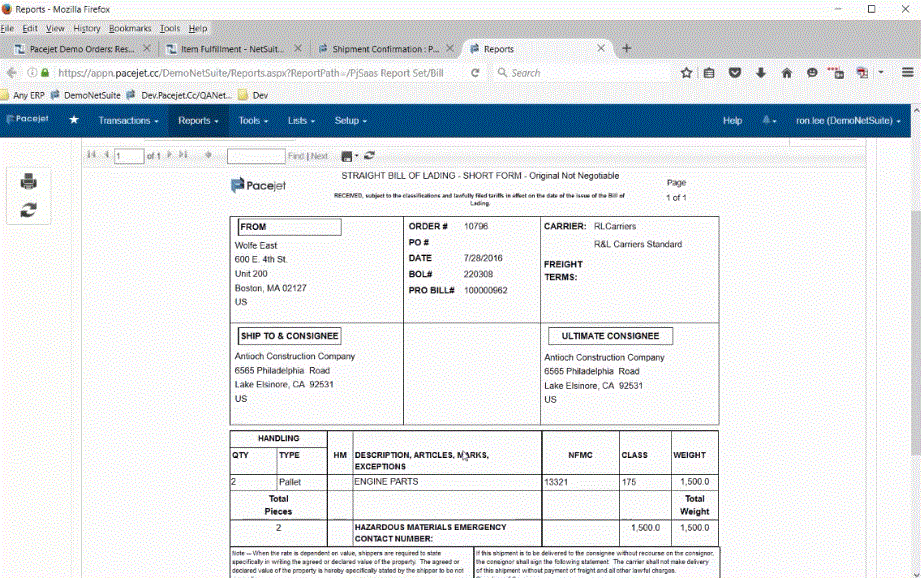Click the Hello chat smiley icon
The height and width of the screenshot is (578, 921).
click(x=812, y=73)
